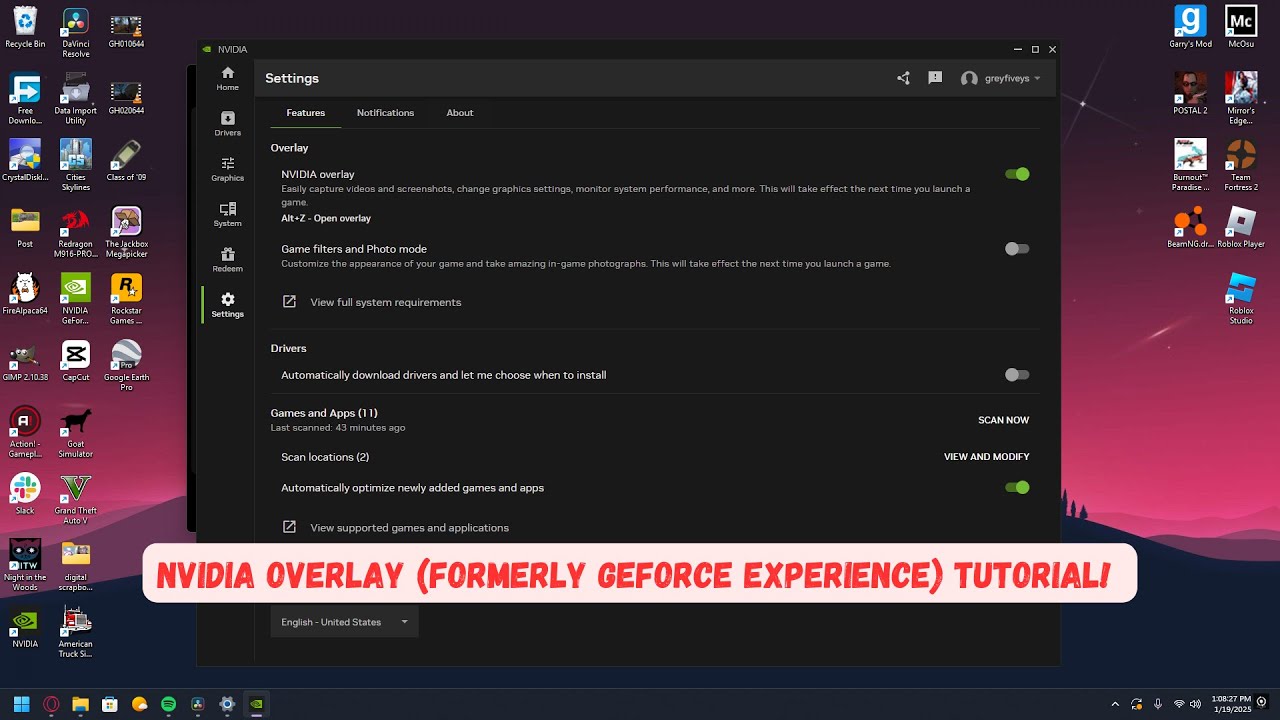Screen dimensions: 1280x720
Task: Click NVIDIA app taskbar button
Action: [256, 704]
